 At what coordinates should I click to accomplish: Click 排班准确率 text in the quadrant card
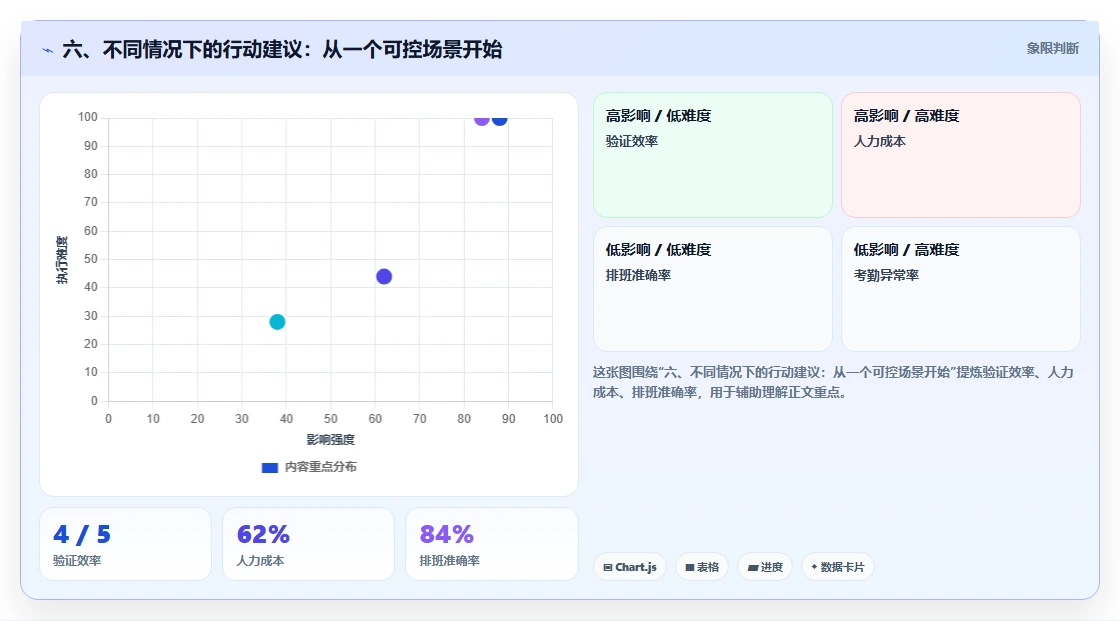(638, 276)
